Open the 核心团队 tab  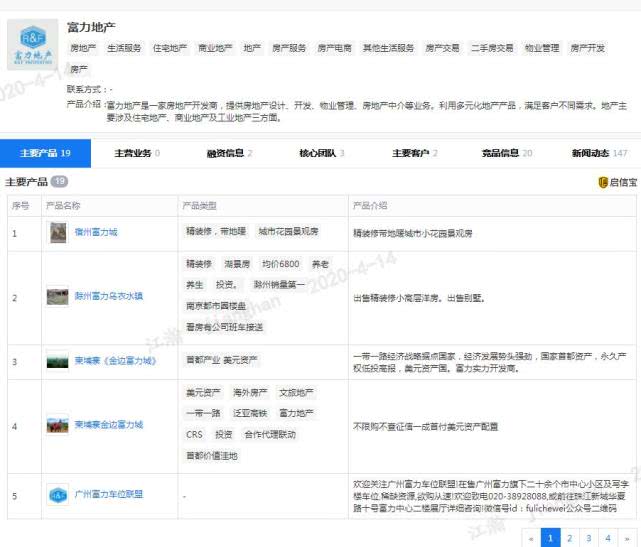[x=321, y=153]
